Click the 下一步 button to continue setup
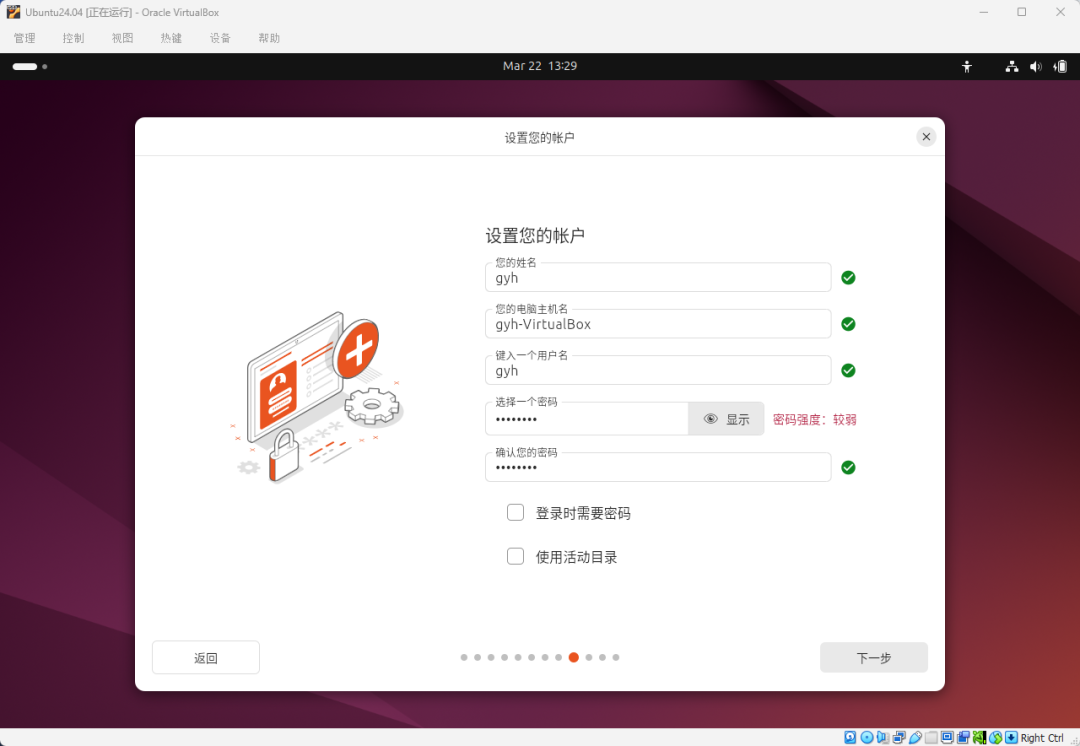 (873, 657)
